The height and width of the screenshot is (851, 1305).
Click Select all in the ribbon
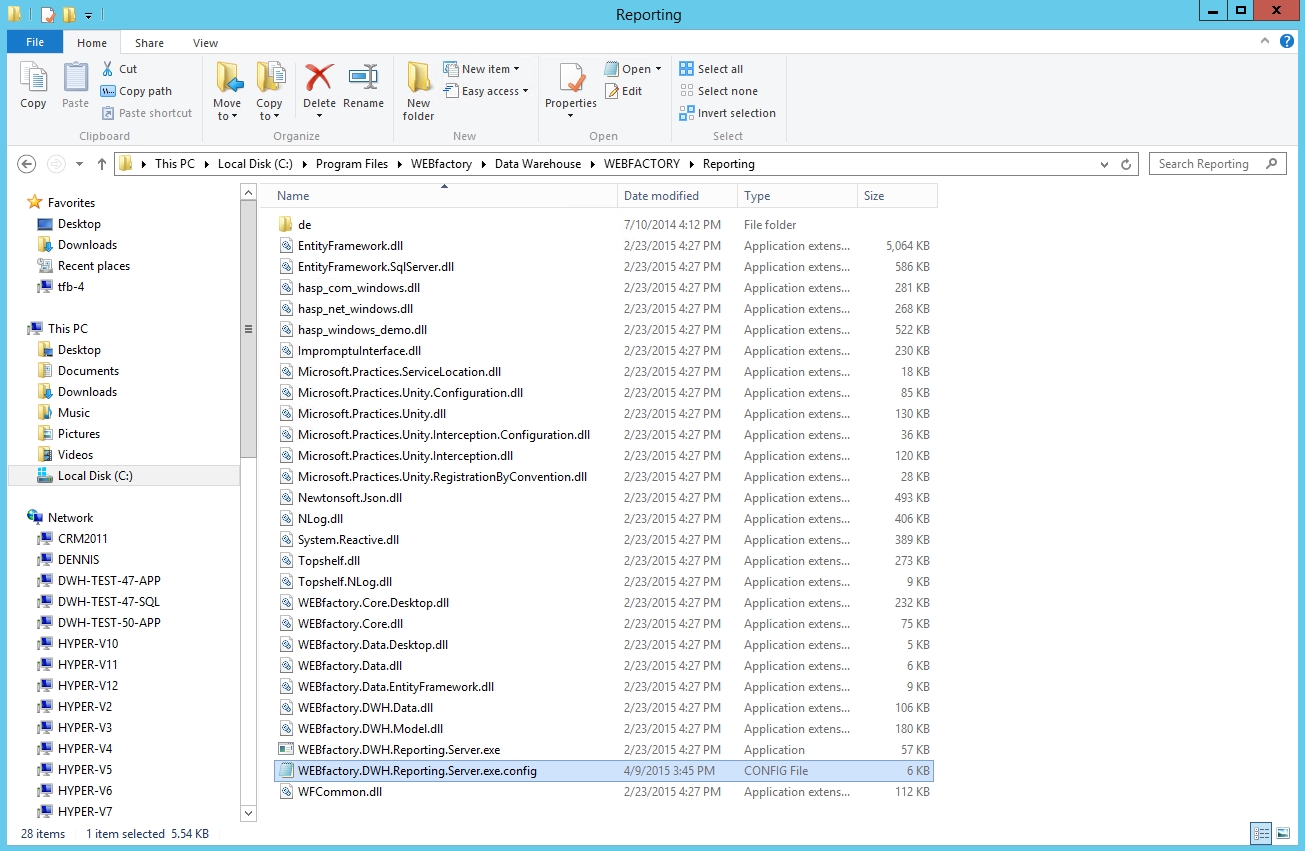tap(712, 68)
